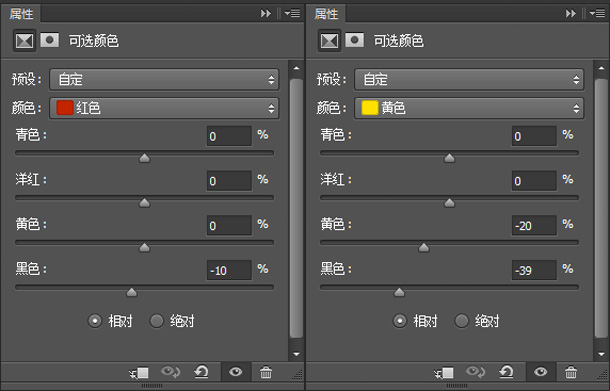Viewport: 610px width, 391px height.
Task: Click the selective color adjustment icon in left panel
Action: point(25,40)
